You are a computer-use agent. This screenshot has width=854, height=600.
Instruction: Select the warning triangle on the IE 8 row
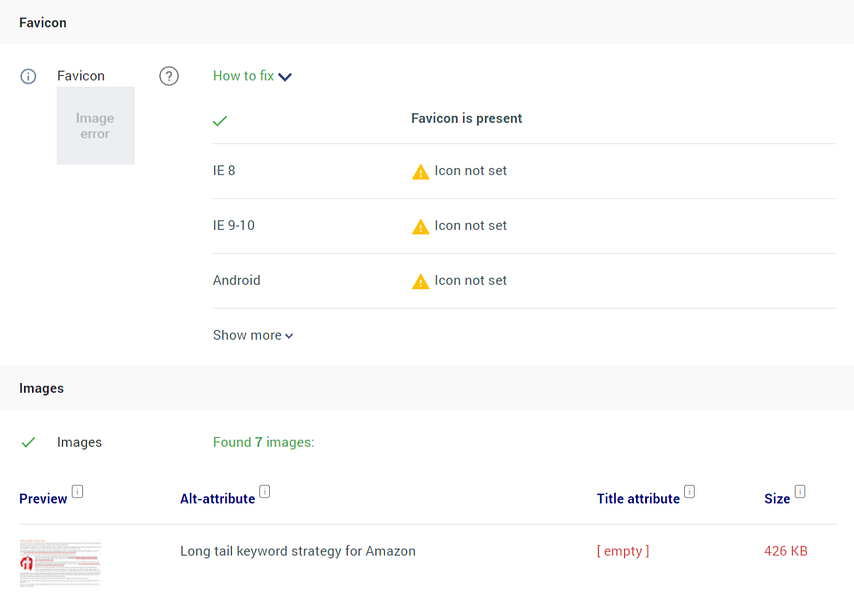pyautogui.click(x=422, y=170)
